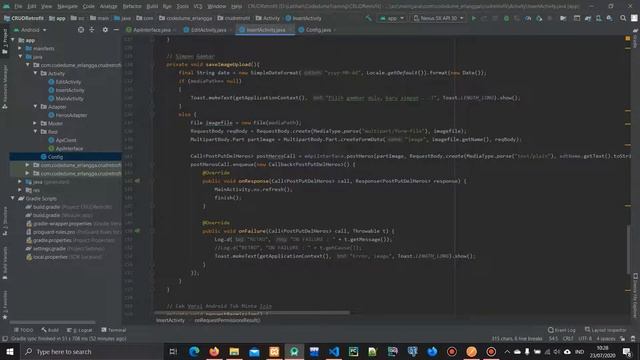The height and width of the screenshot is (360, 640).
Task: Collapse the Rest package node
Action: coord(36,131)
